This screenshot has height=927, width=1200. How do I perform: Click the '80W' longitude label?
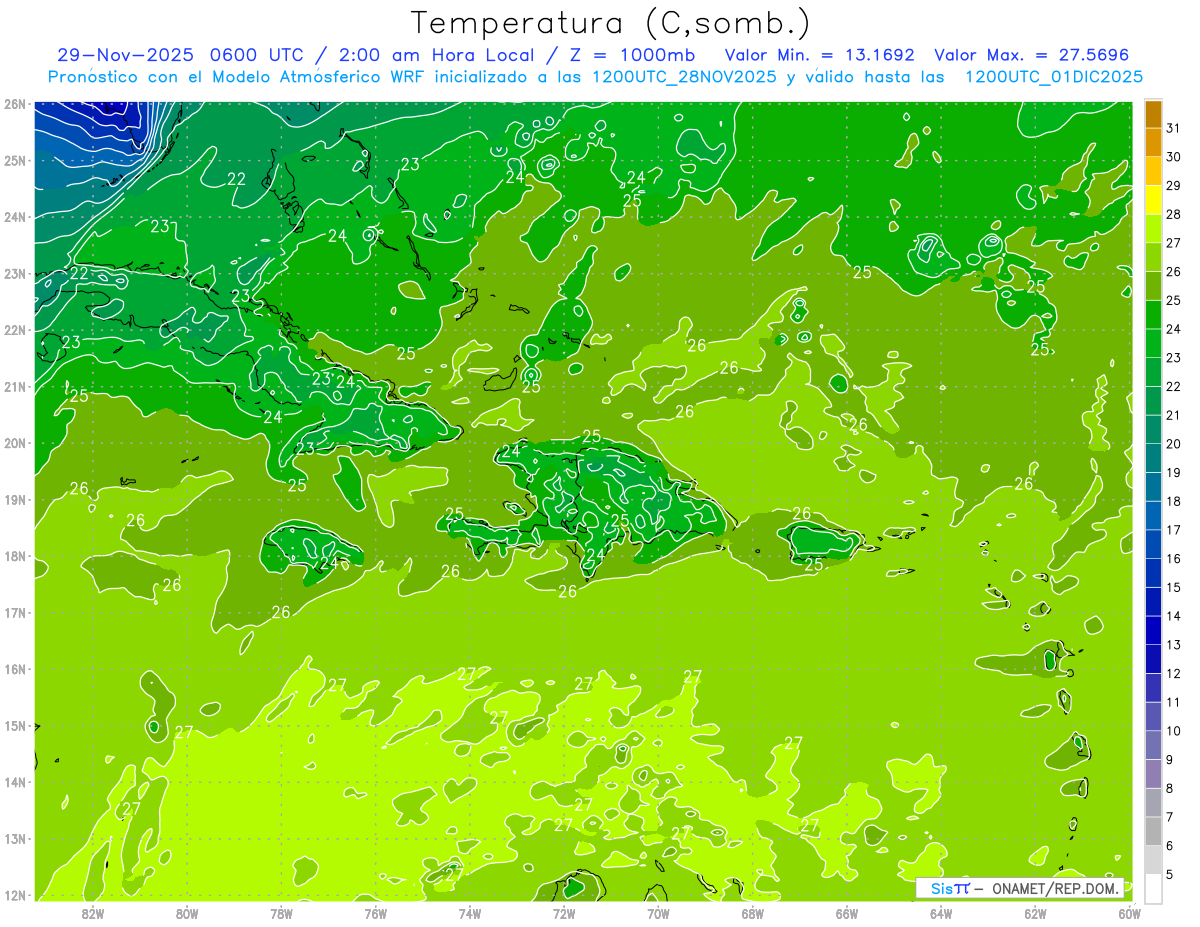186,913
